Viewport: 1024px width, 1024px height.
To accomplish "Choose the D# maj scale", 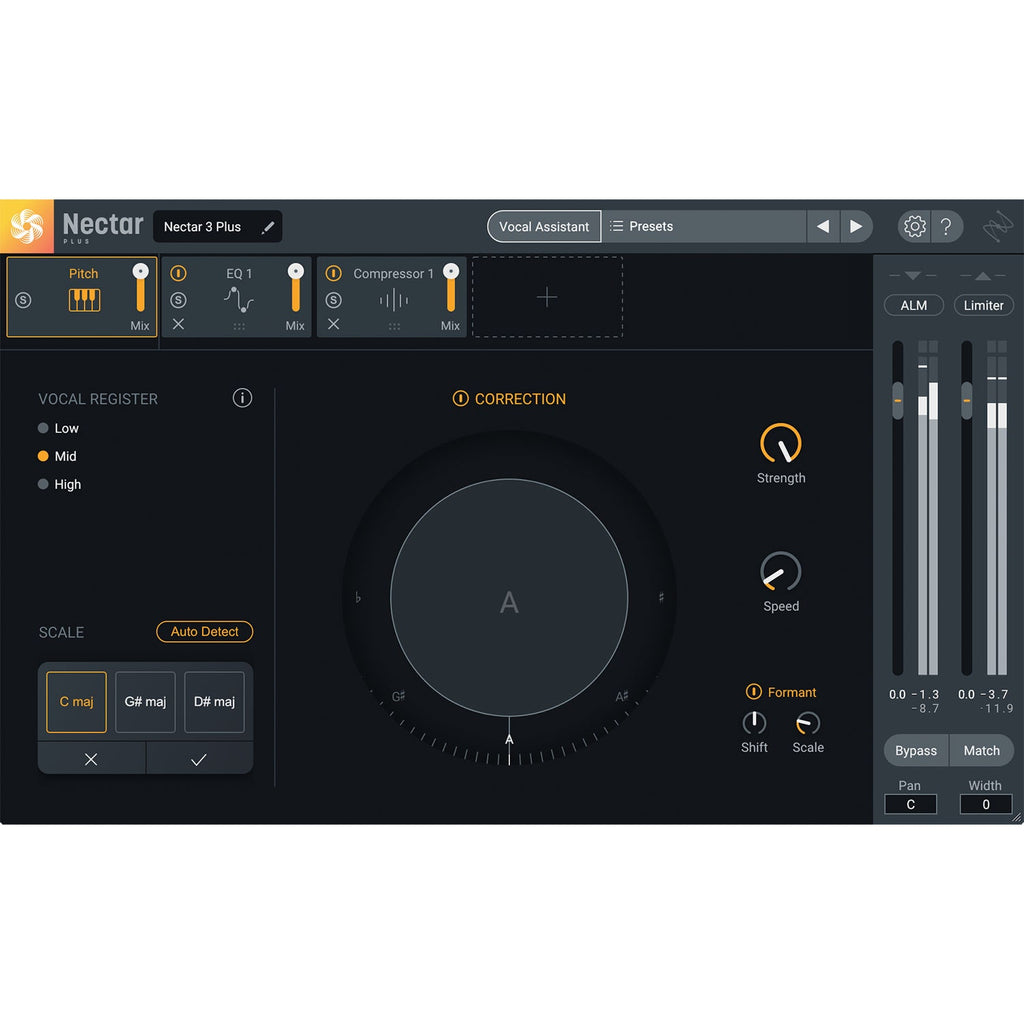I will tap(214, 702).
